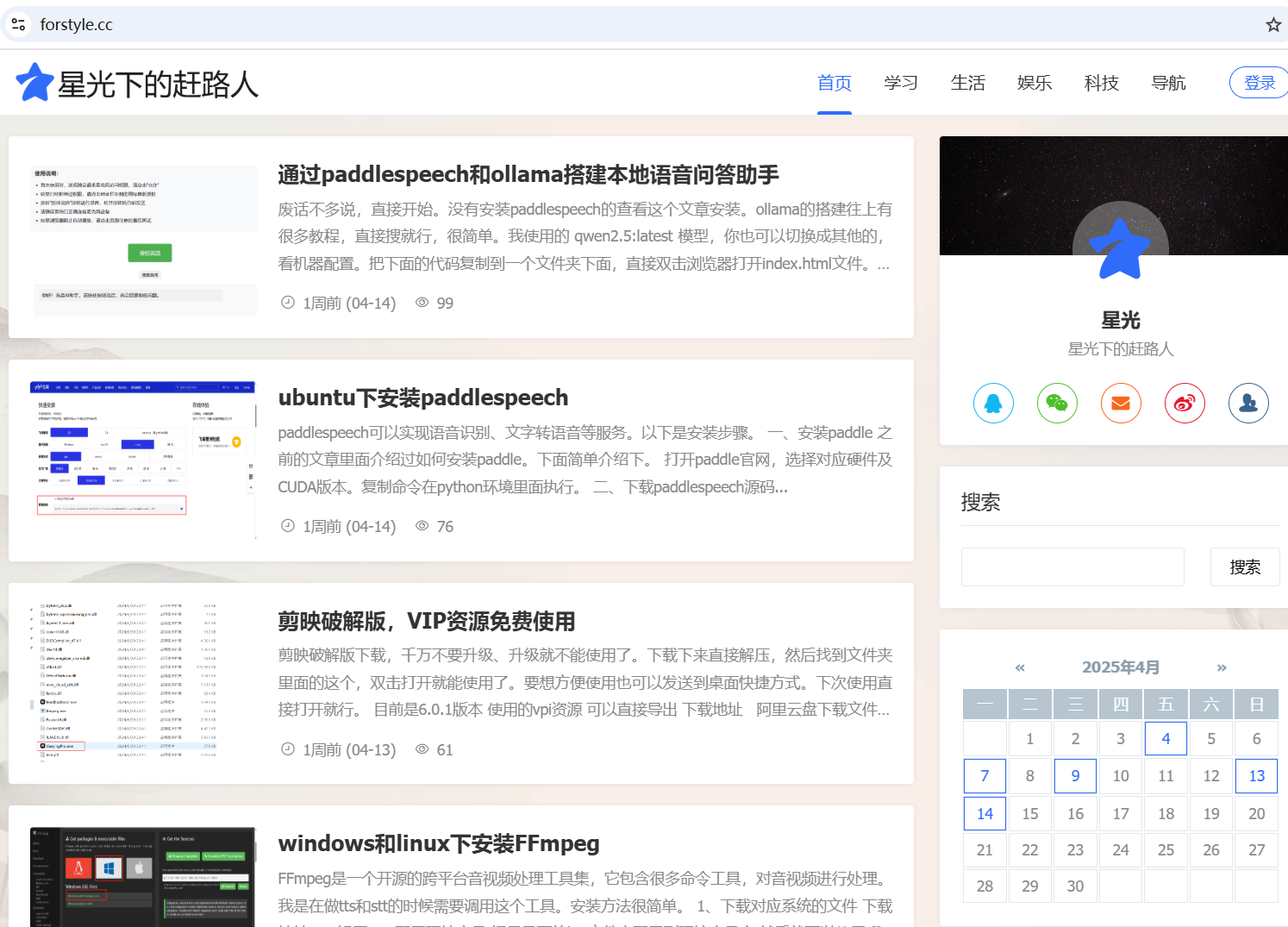Image resolution: width=1288 pixels, height=927 pixels.
Task: Select calendar date 7
Action: tap(985, 776)
